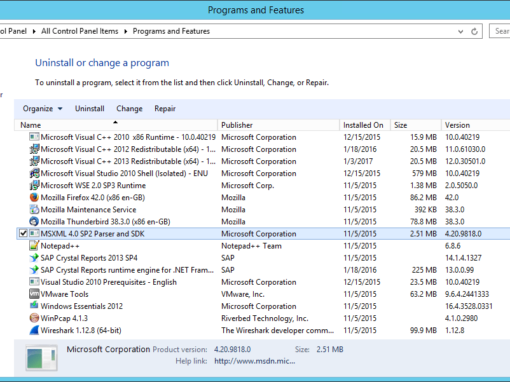Select Mozilla Thunderbird 38.3.0 (x86 en-GB) name
The height and width of the screenshot is (382, 510).
105,222
